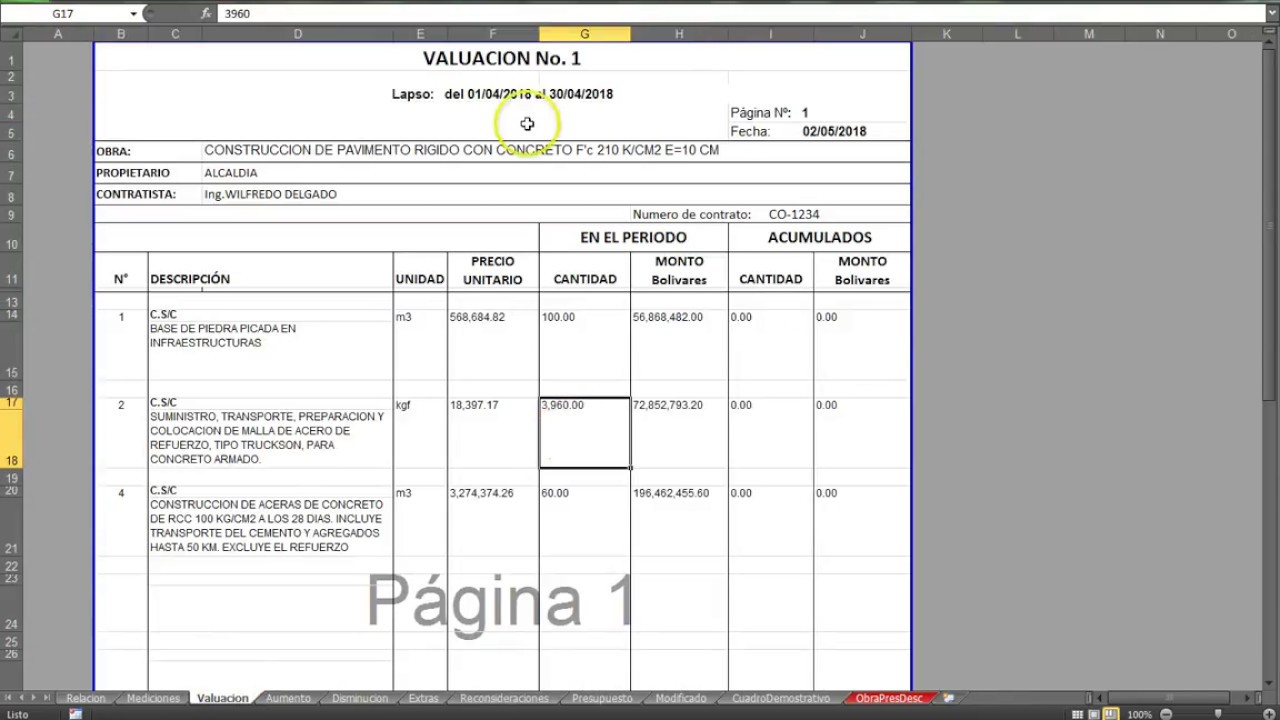Open the Modificado sheet tab
1280x720 pixels.
click(681, 698)
